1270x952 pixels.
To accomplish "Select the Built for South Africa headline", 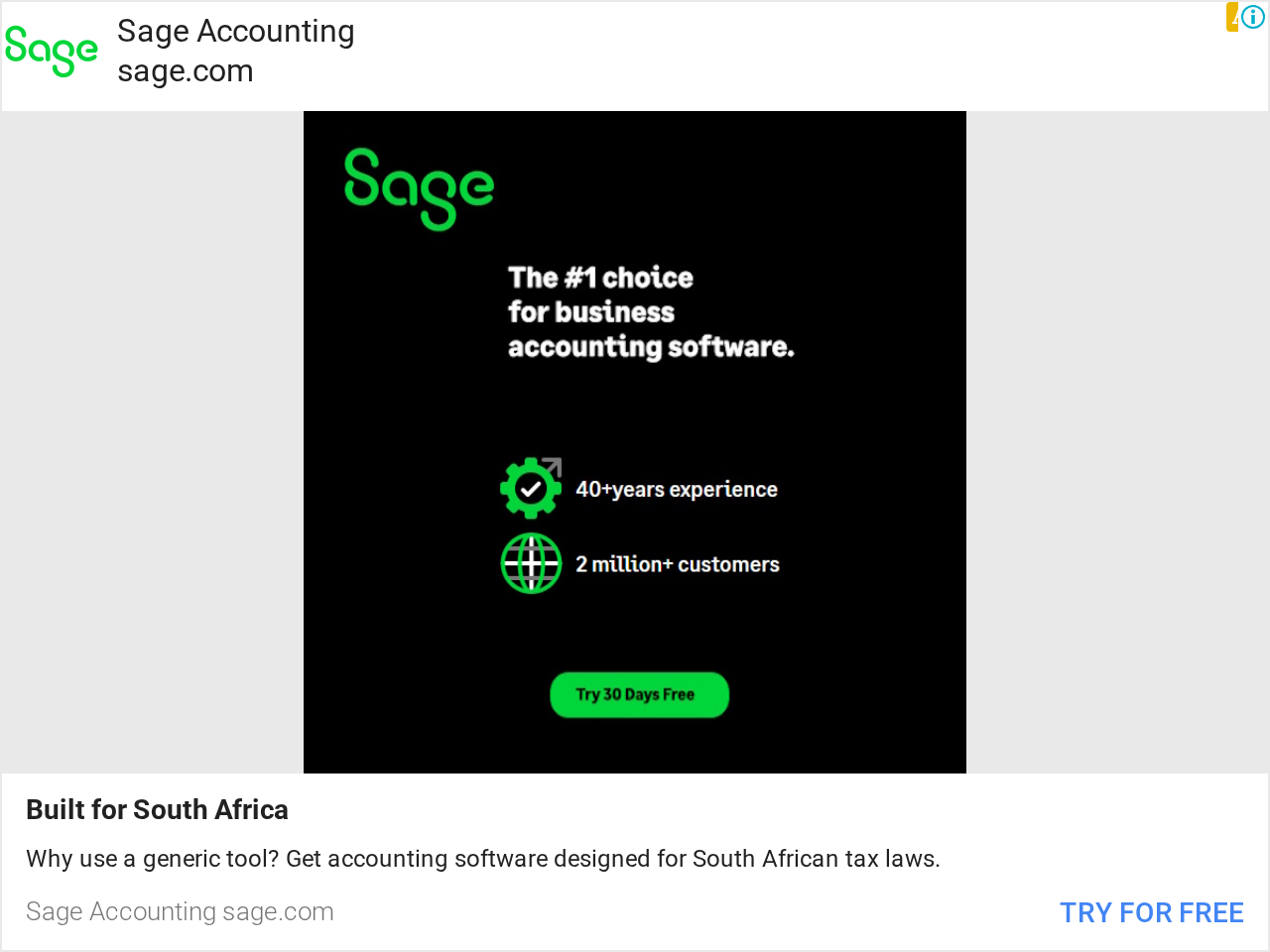I will [x=157, y=809].
